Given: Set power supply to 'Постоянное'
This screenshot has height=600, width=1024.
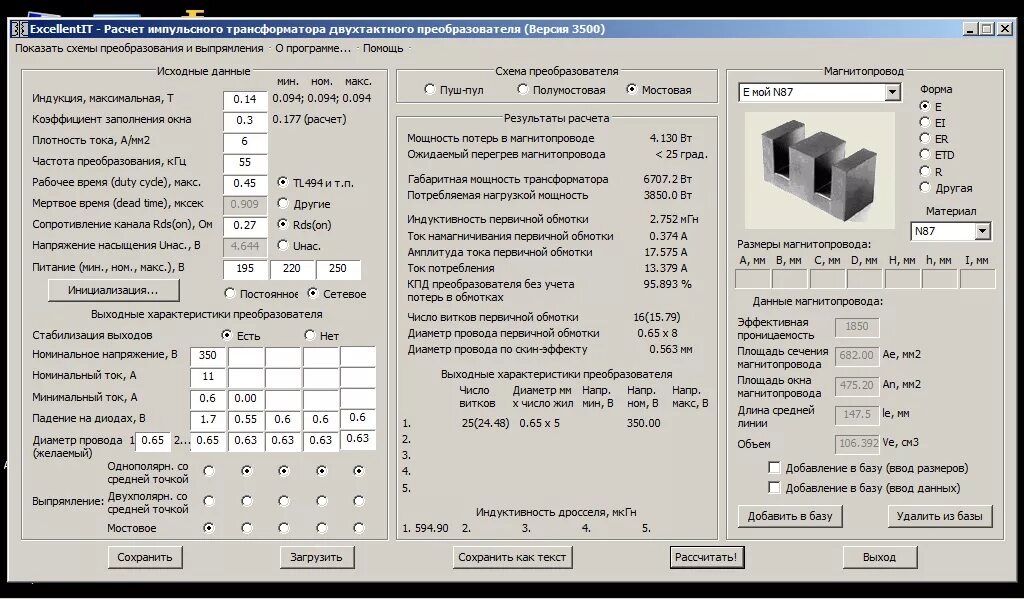Looking at the screenshot, I should [229, 293].
